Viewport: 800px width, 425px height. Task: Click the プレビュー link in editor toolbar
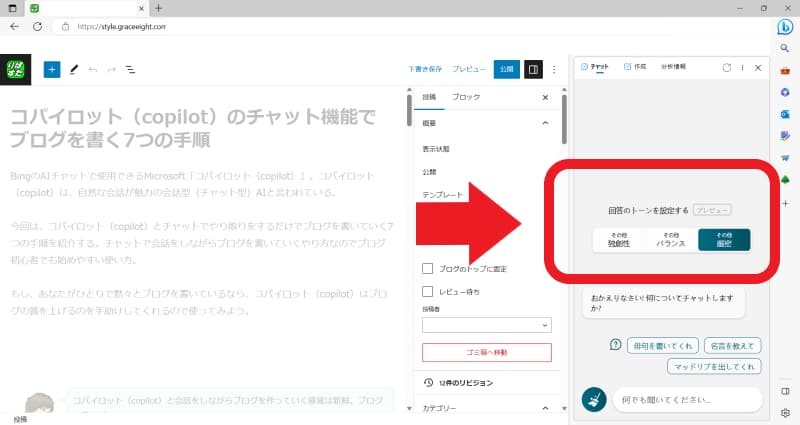(469, 69)
